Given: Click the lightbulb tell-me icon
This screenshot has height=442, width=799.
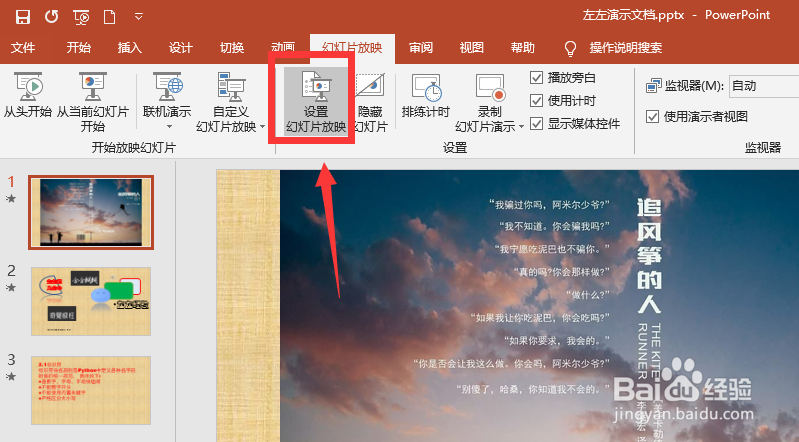Looking at the screenshot, I should click(x=570, y=48).
